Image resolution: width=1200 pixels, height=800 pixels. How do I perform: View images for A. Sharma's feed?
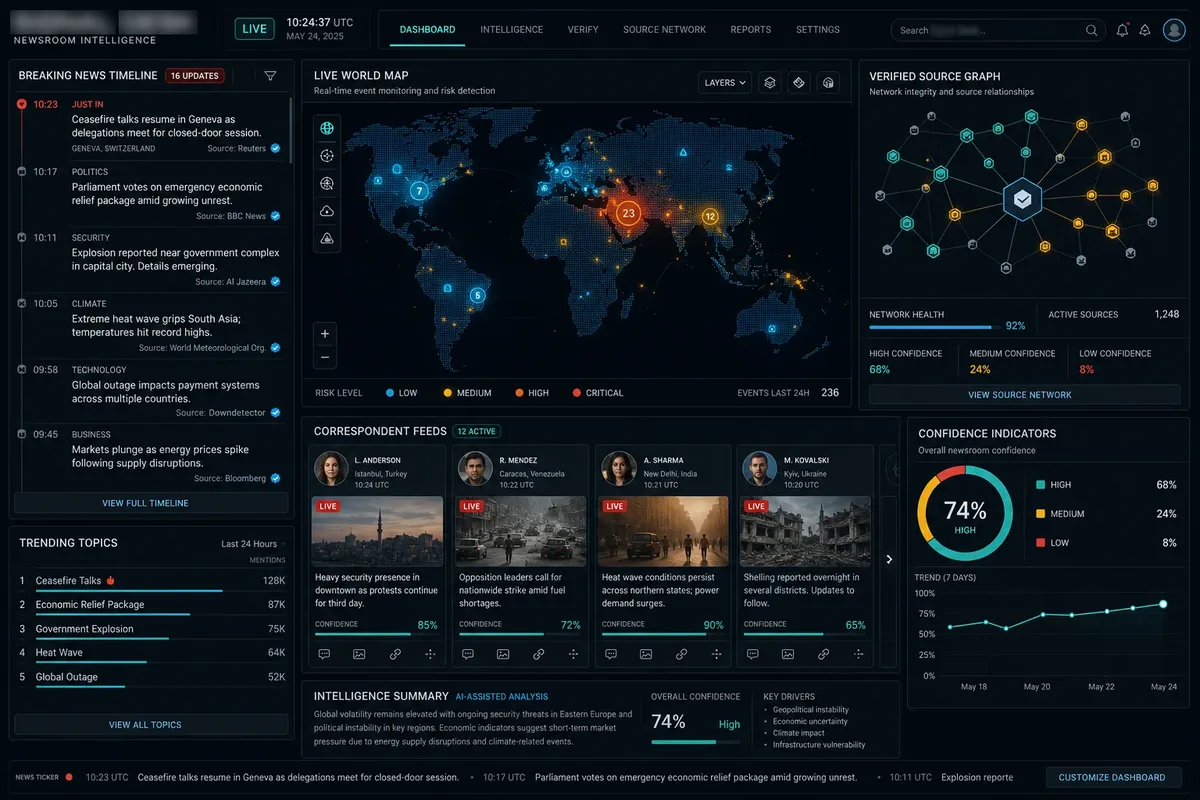pyautogui.click(x=646, y=654)
